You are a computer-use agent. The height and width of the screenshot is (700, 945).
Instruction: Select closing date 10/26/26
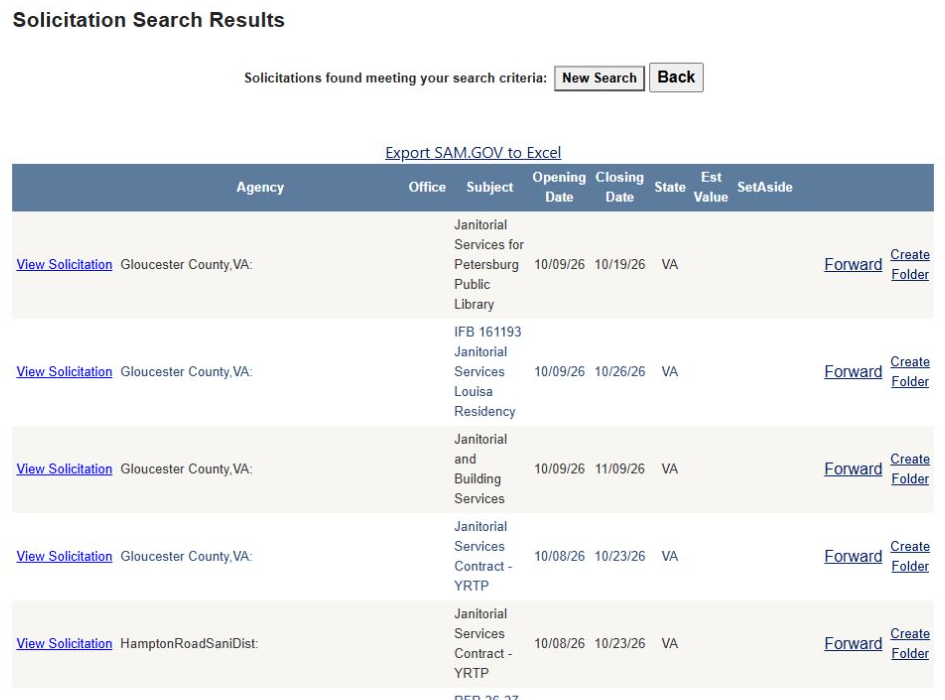620,372
